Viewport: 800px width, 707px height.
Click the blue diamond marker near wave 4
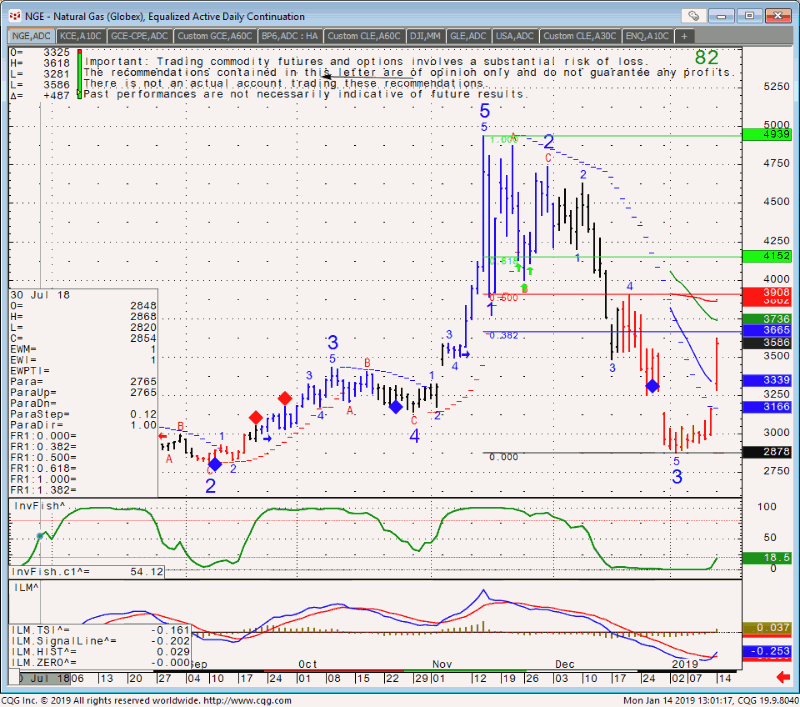395,407
